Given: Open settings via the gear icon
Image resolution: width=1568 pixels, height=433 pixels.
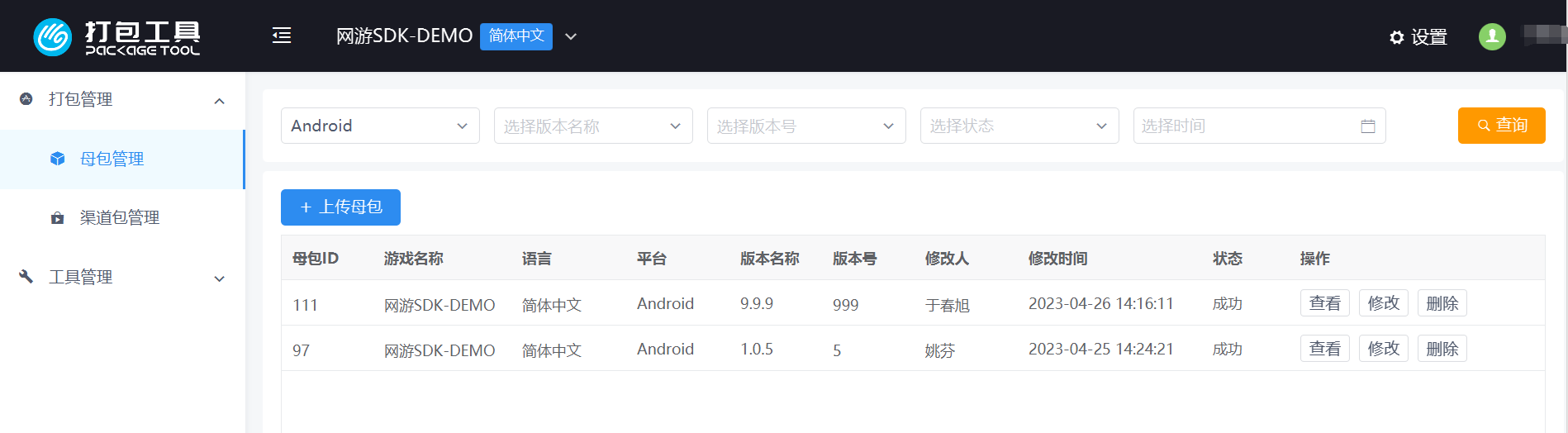Looking at the screenshot, I should tap(1397, 37).
